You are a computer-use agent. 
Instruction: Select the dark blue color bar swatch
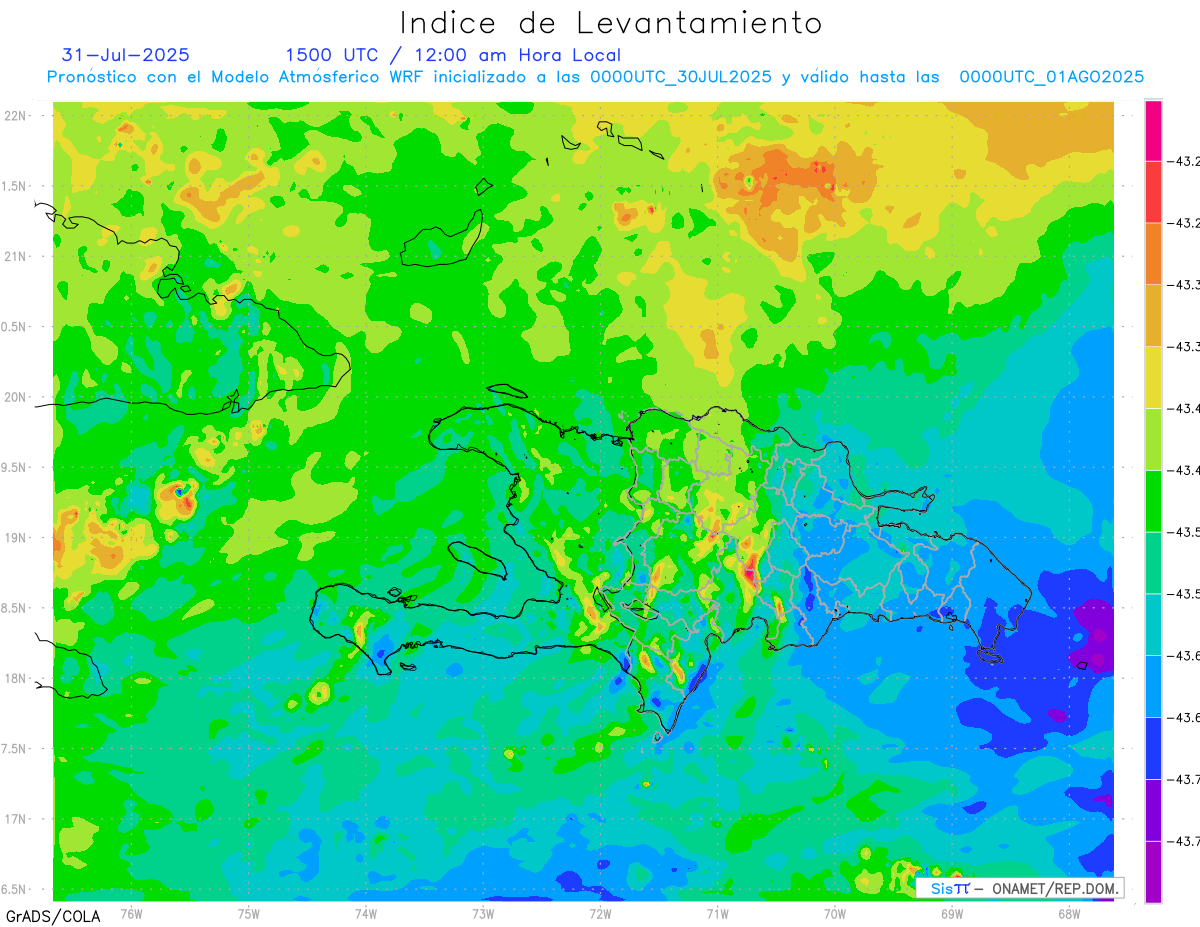pyautogui.click(x=1153, y=748)
